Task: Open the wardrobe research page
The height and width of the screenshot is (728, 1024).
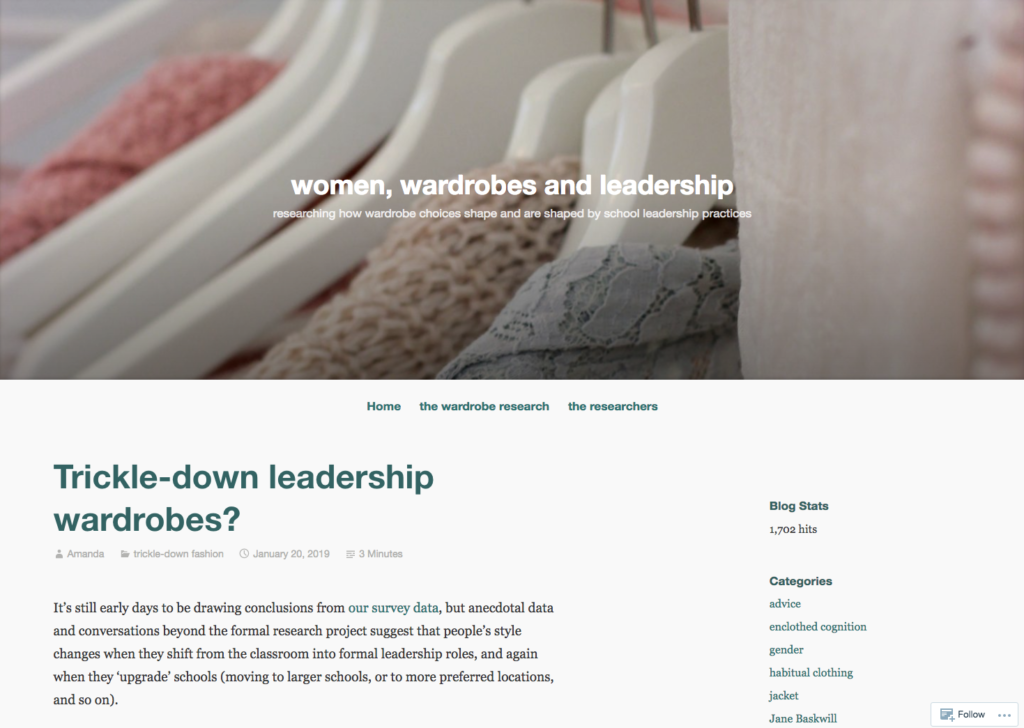Action: (x=484, y=406)
